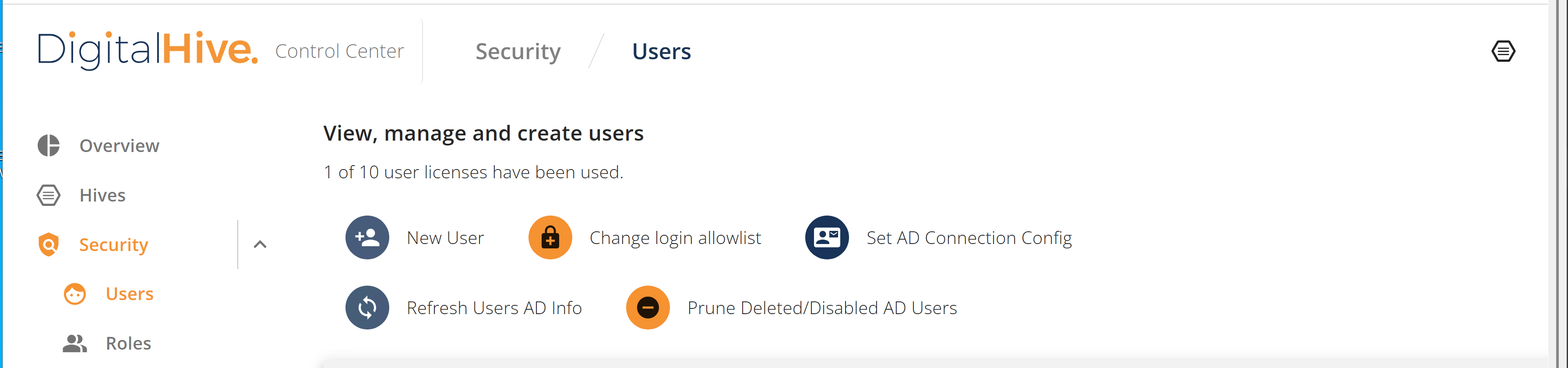1568x368 pixels.
Task: Go to Security in the breadcrumb
Action: pyautogui.click(x=518, y=52)
